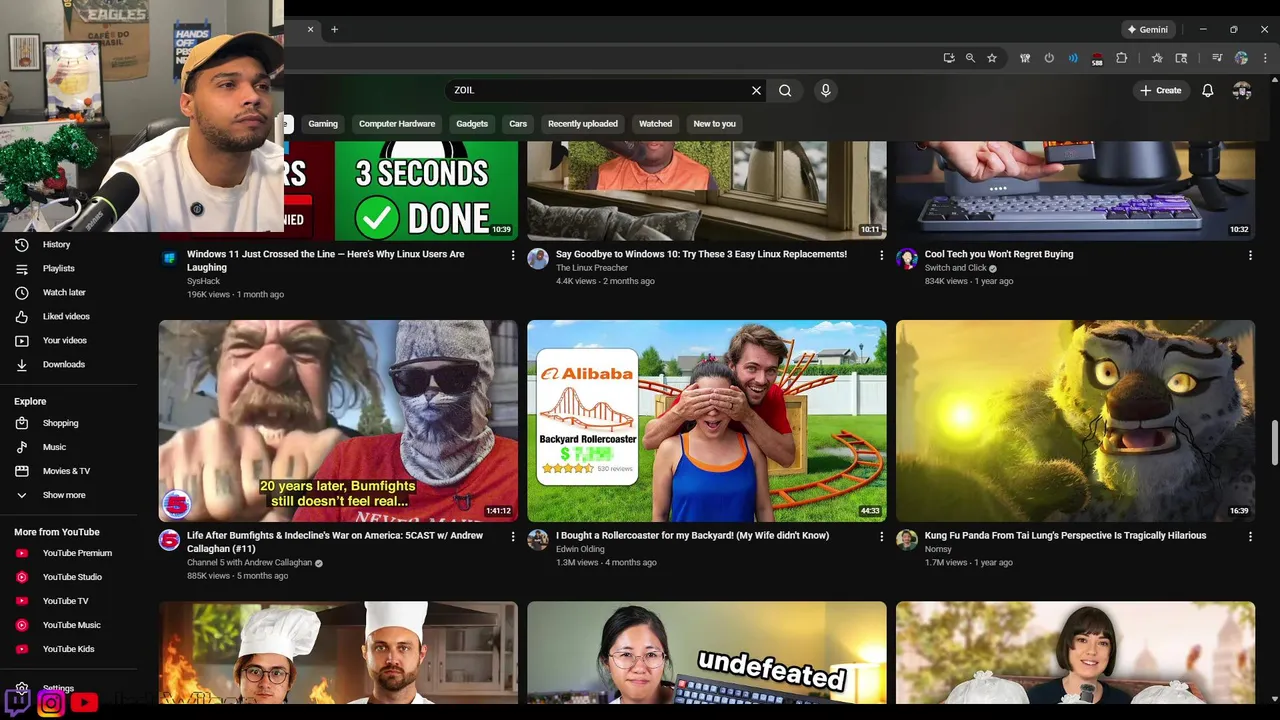The image size is (1280, 720).
Task: Select the Watched filter chip
Action: point(656,124)
